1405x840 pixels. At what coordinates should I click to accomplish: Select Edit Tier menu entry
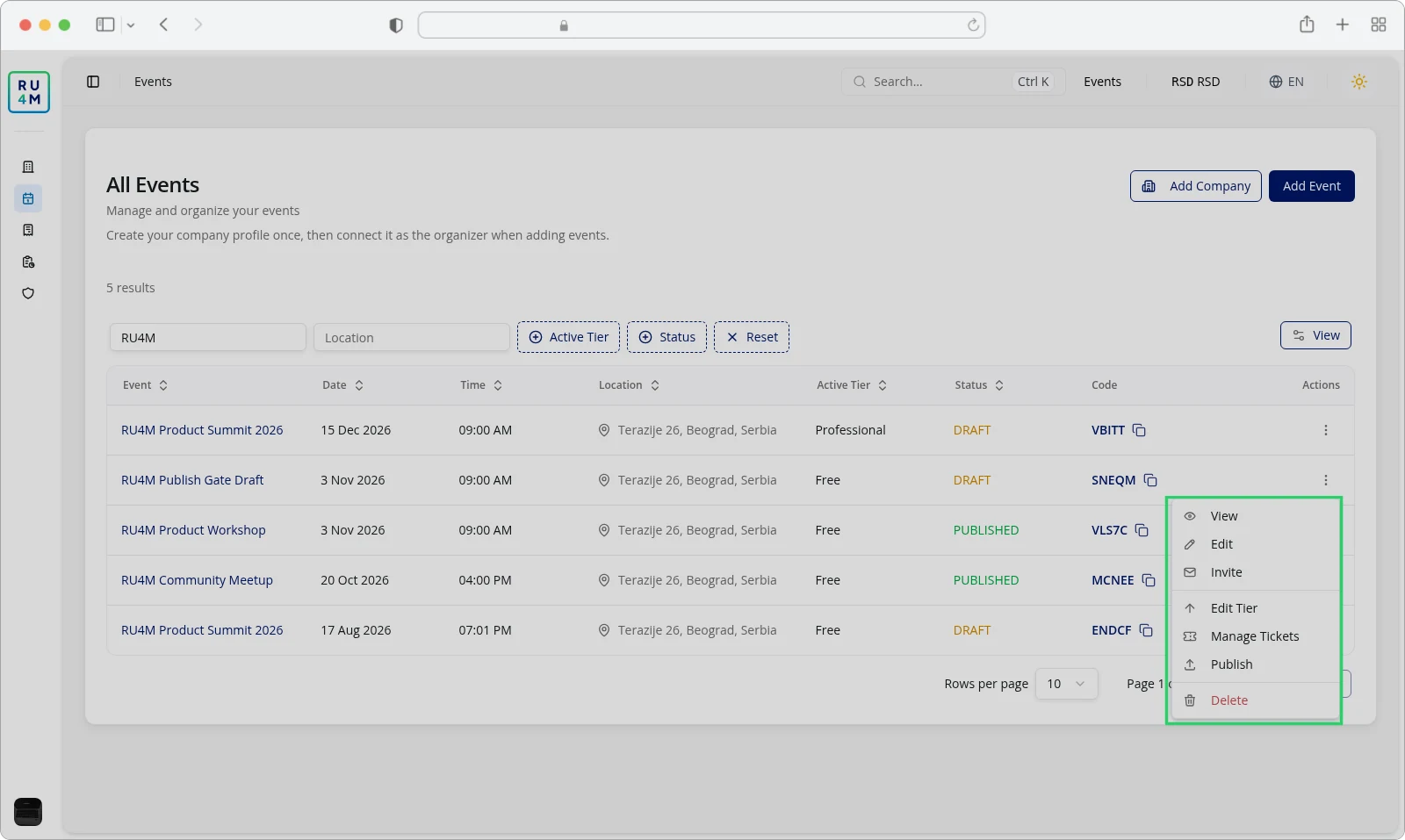click(x=1254, y=608)
